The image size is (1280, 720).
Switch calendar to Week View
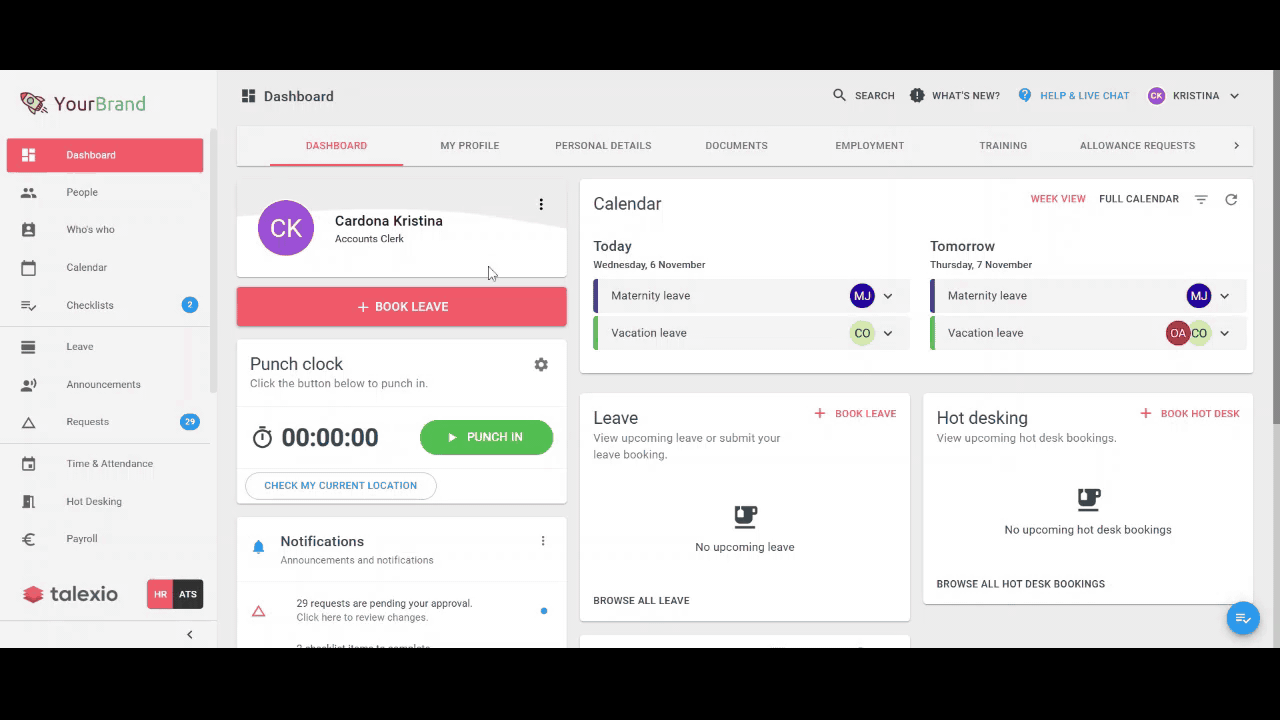[x=1058, y=199]
